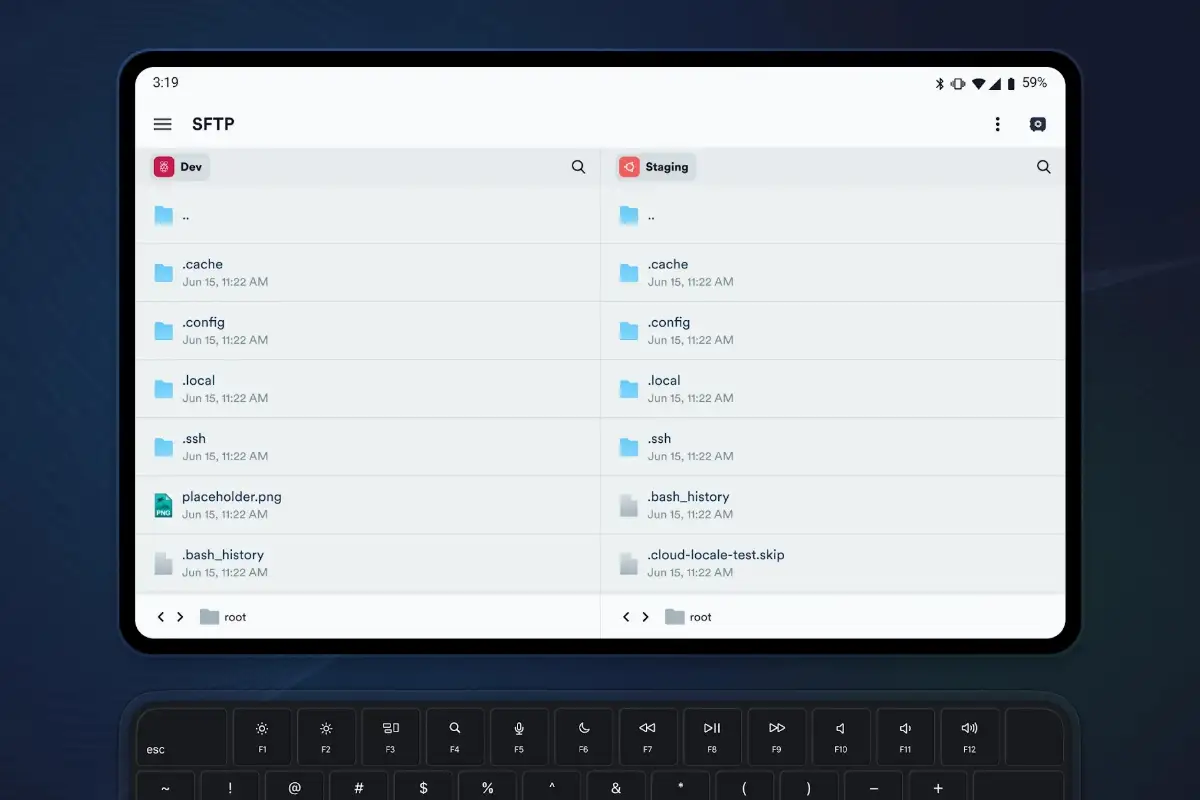Search files in the Staging pane
Image resolution: width=1200 pixels, height=800 pixels.
tap(1044, 167)
